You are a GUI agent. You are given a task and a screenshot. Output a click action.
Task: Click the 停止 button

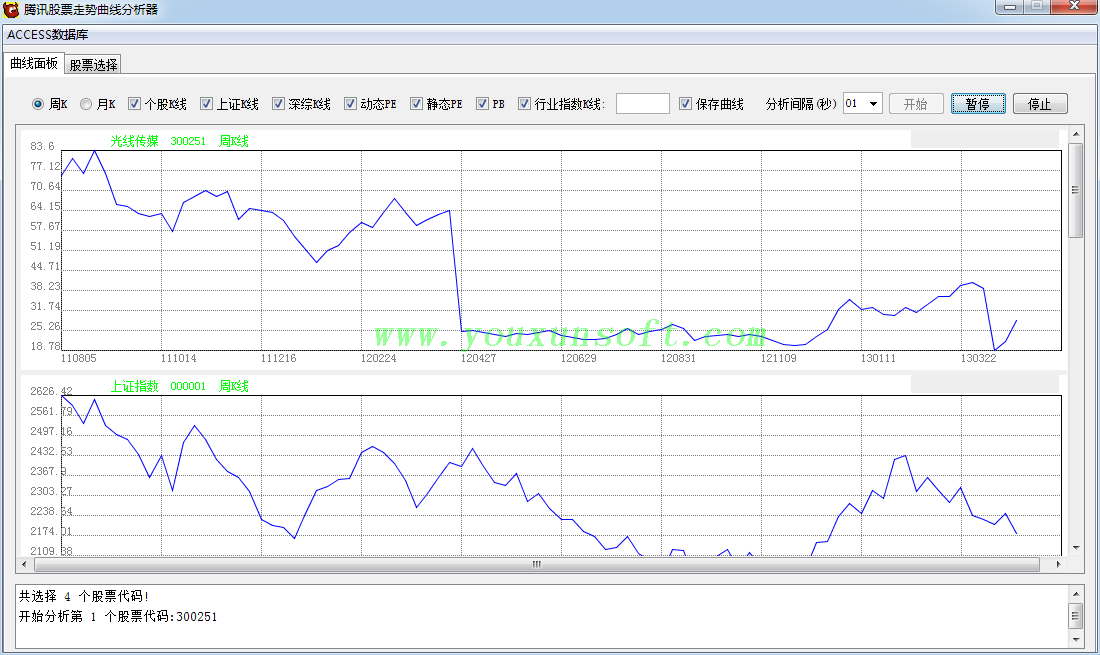1040,104
